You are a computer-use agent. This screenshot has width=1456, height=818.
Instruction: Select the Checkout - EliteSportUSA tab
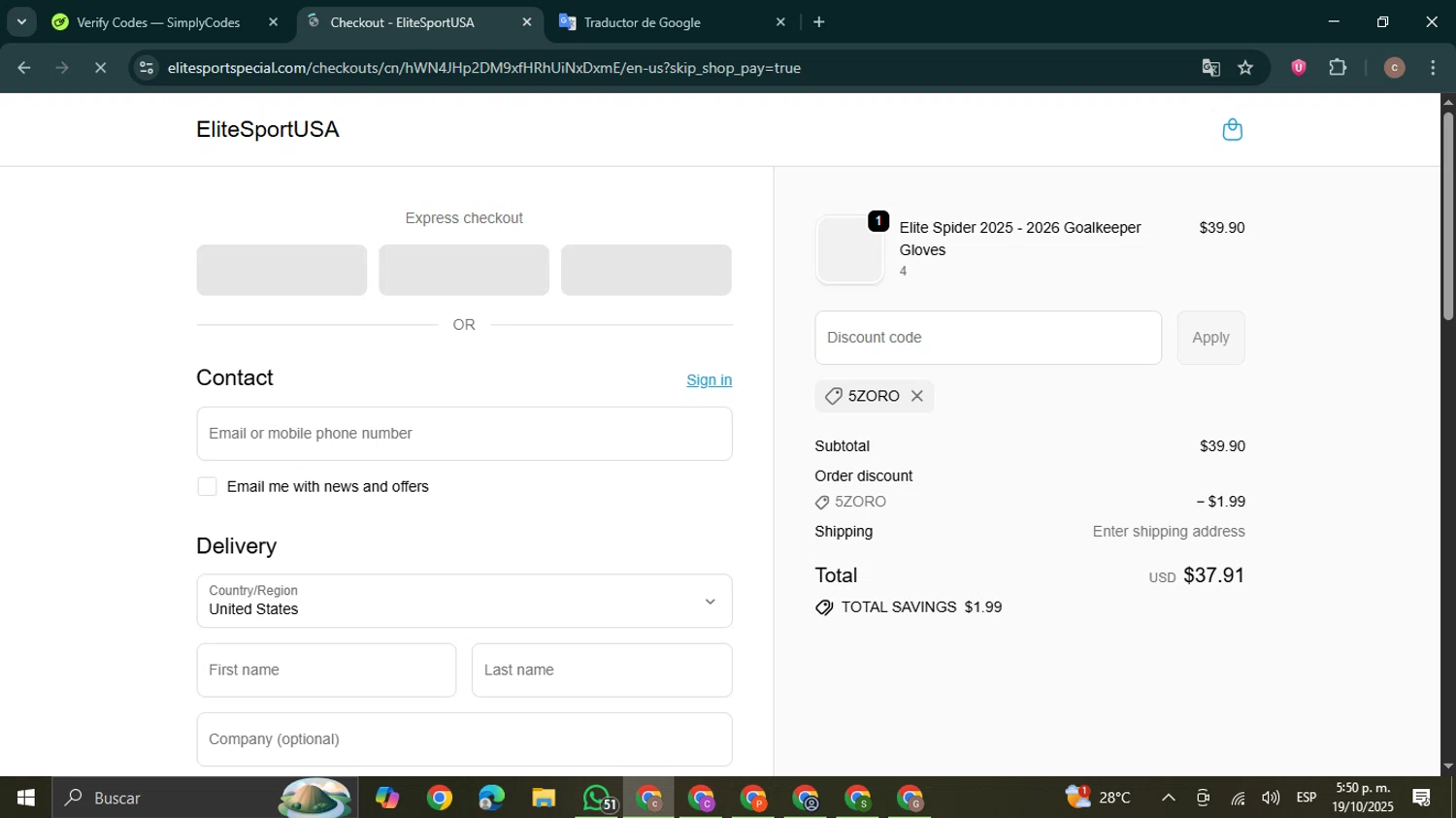[x=402, y=22]
